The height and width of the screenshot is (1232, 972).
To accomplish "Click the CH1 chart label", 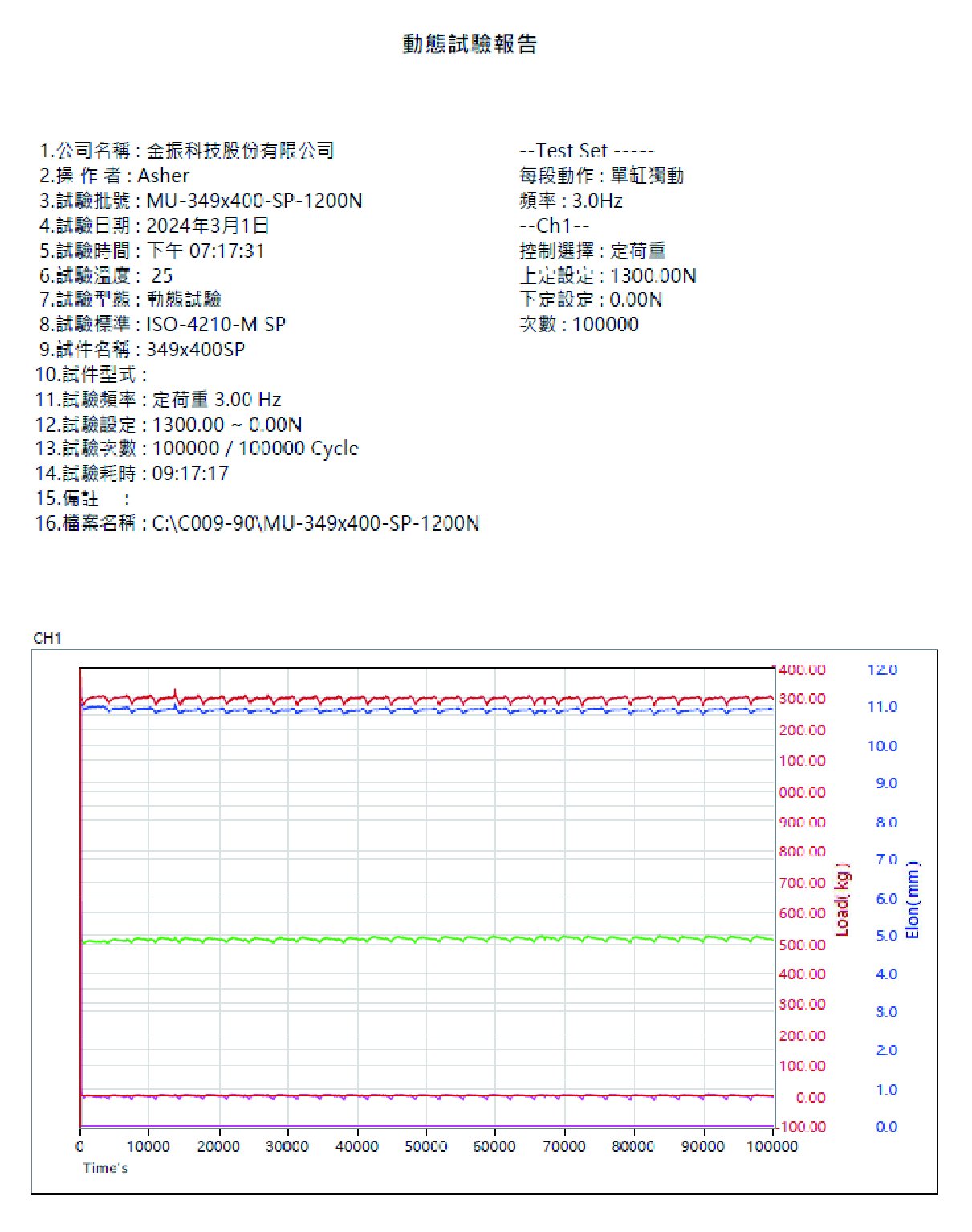I will 47,638.
